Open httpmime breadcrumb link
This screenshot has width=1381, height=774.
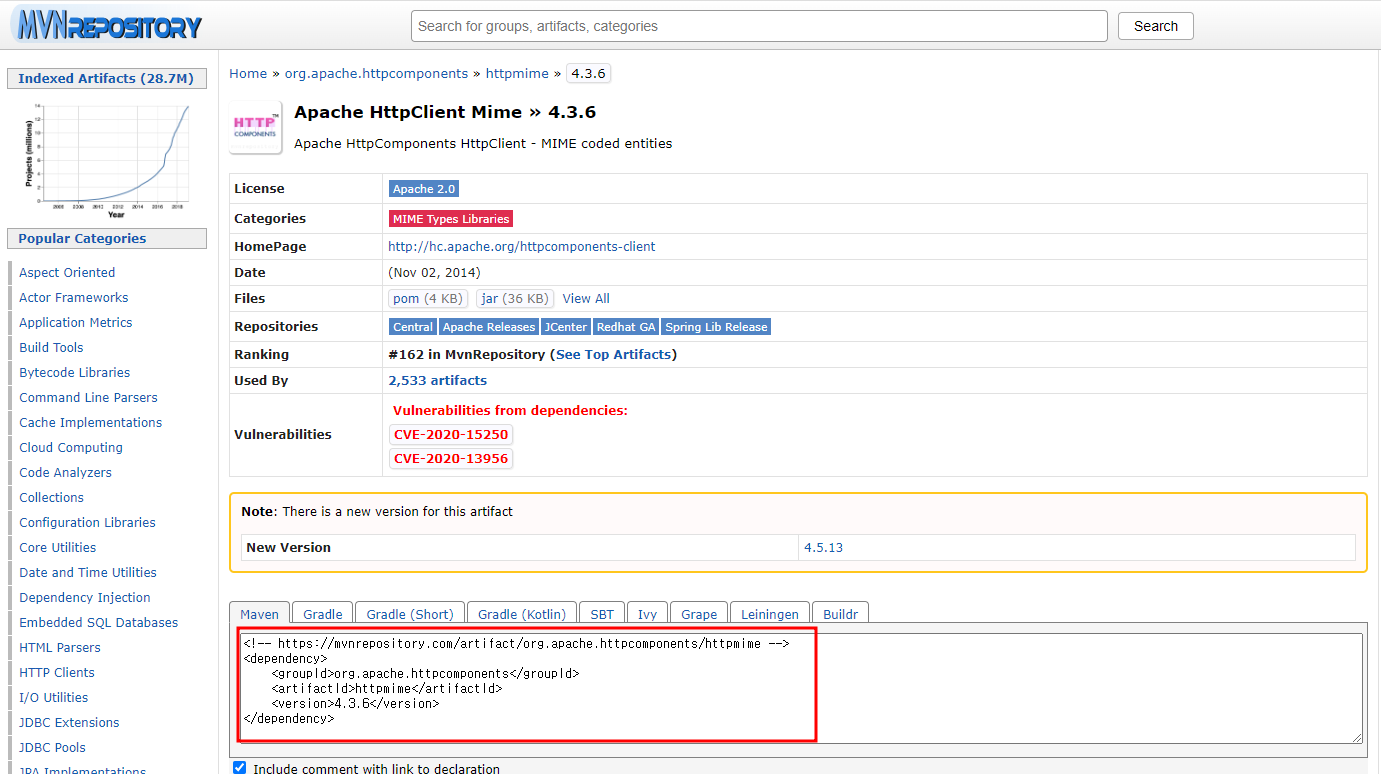(x=517, y=74)
